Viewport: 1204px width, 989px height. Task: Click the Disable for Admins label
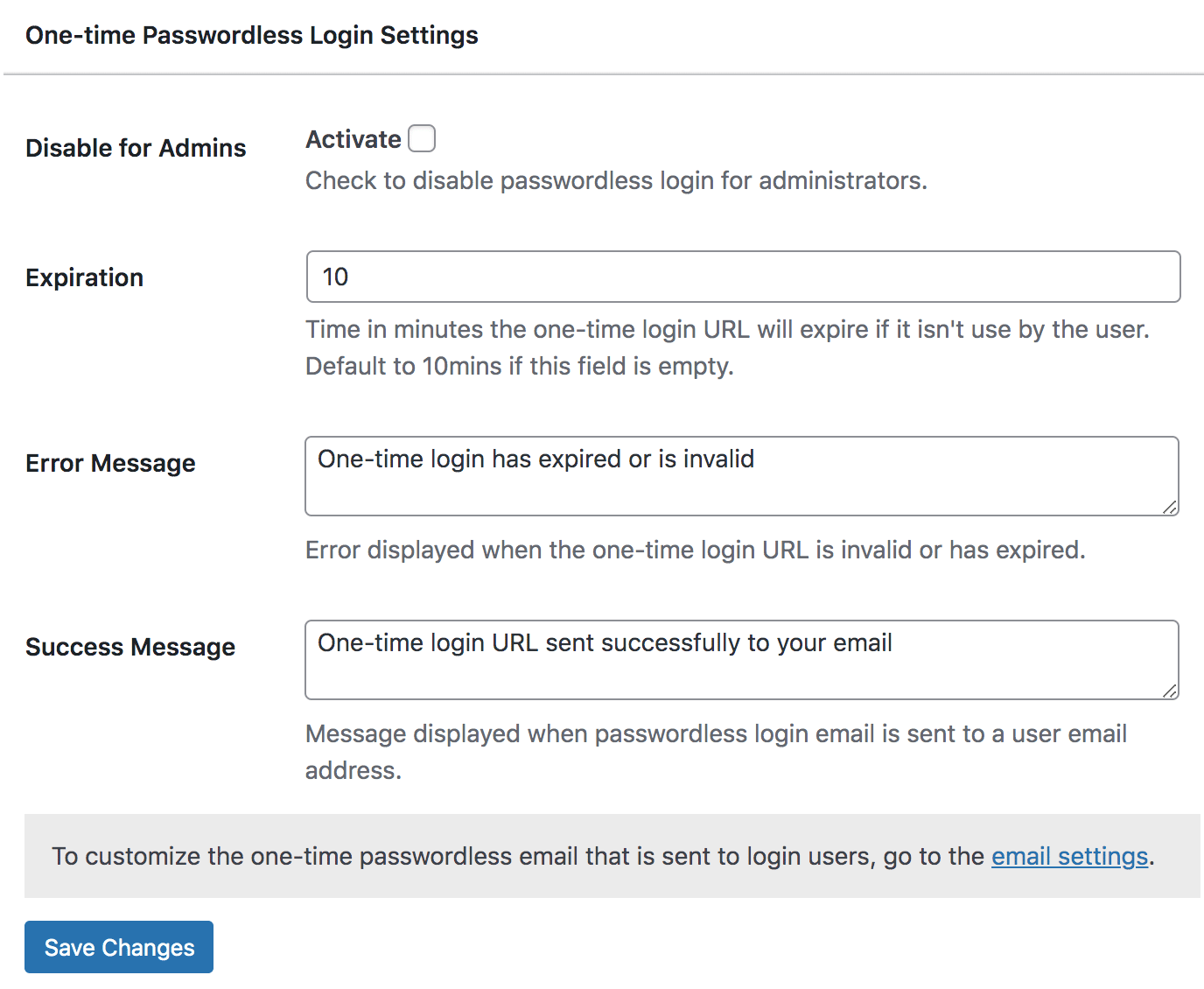136,148
